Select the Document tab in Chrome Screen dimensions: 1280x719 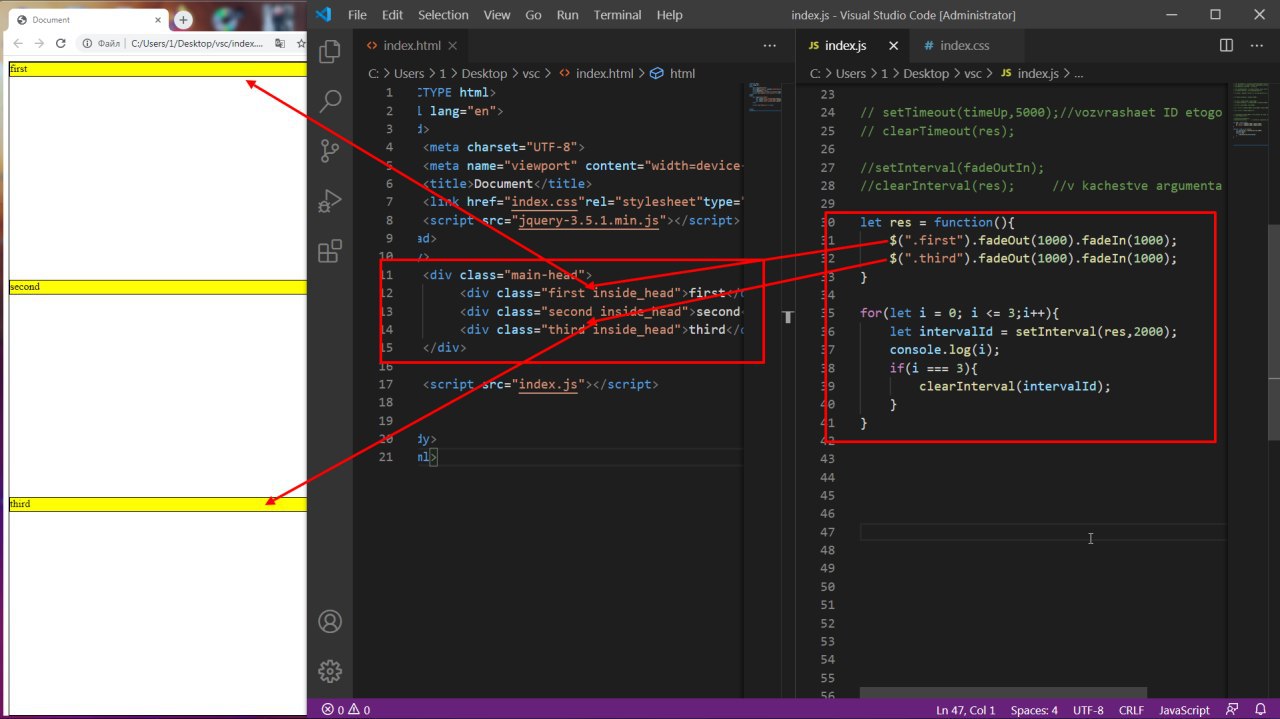click(89, 20)
